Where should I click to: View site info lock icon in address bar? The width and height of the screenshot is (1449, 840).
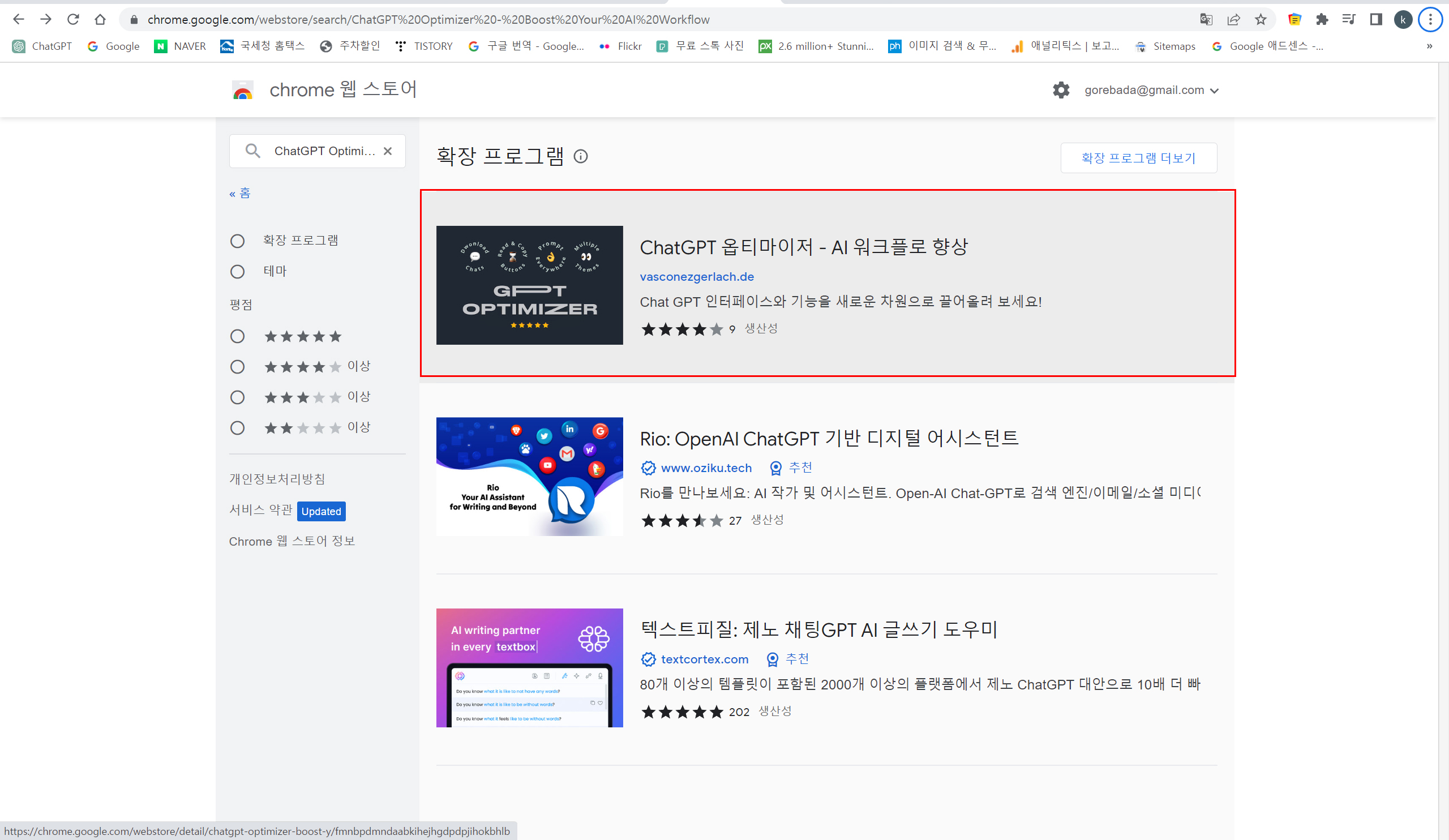pyautogui.click(x=134, y=20)
